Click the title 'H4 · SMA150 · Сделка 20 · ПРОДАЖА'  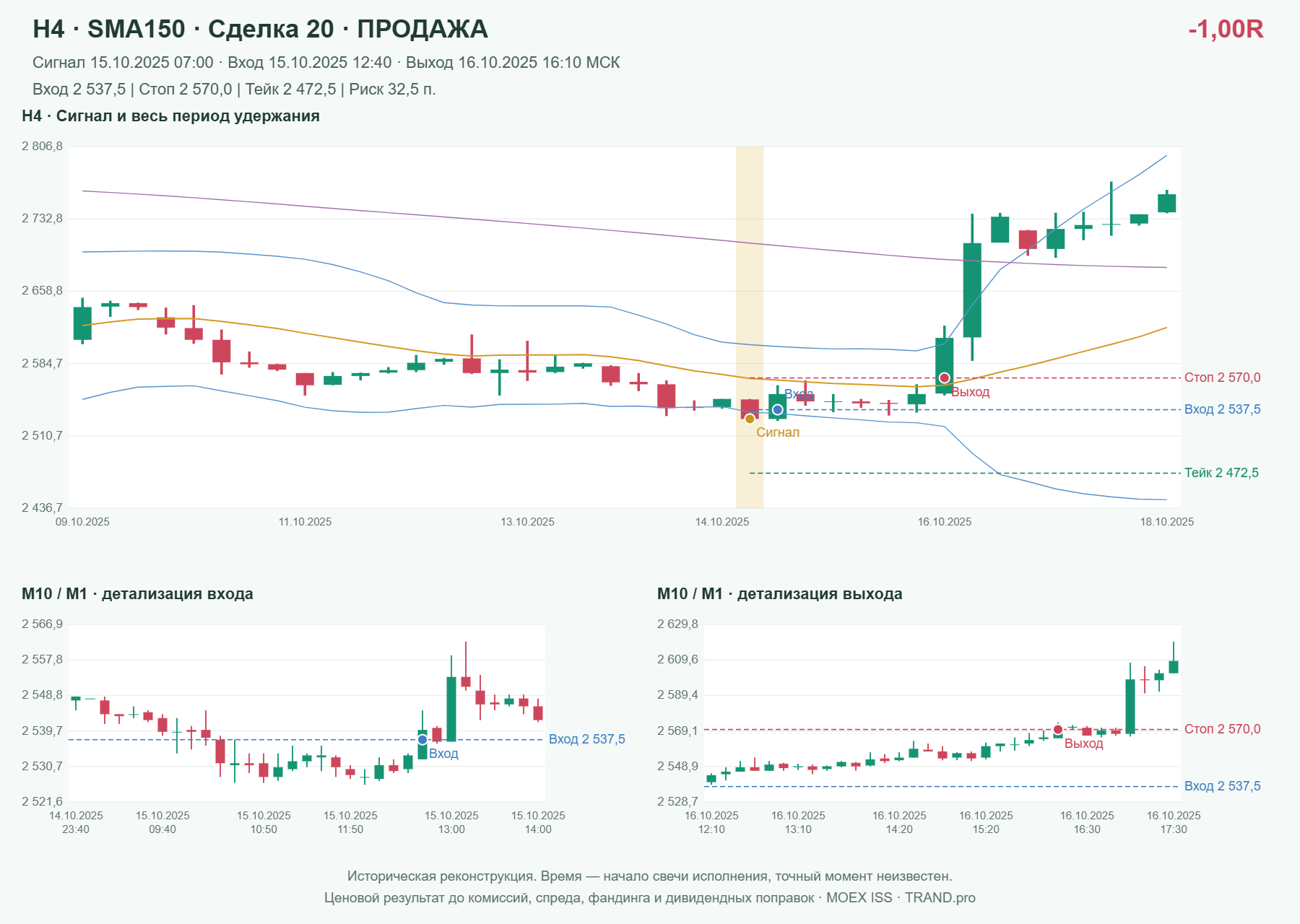point(261,29)
